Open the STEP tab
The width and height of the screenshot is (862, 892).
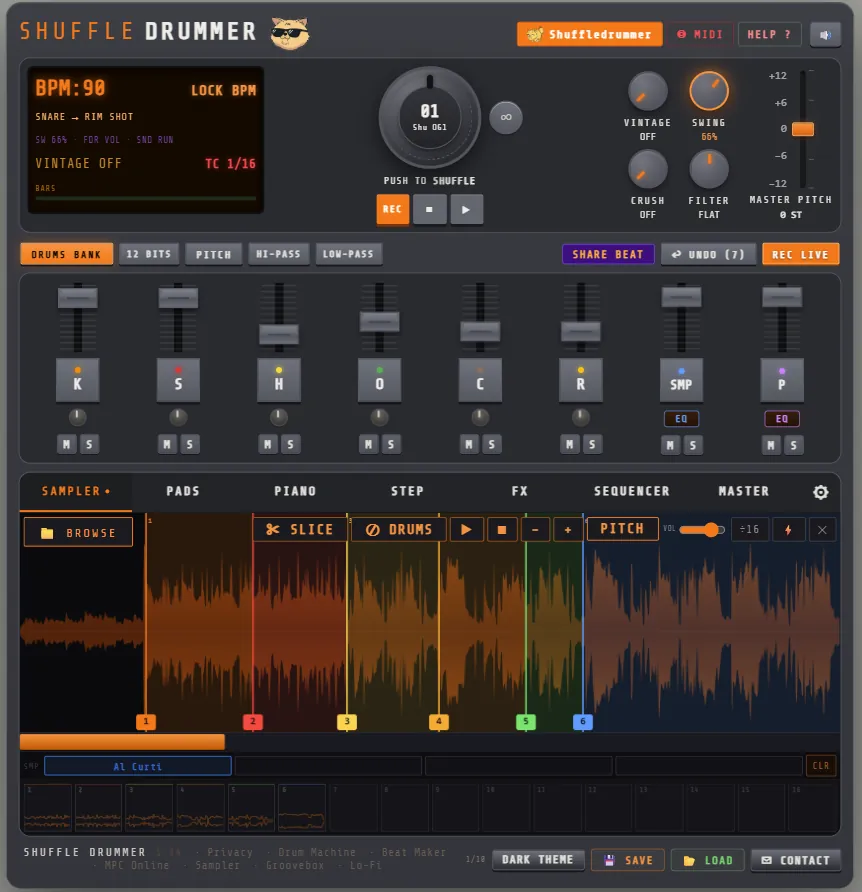(x=407, y=492)
